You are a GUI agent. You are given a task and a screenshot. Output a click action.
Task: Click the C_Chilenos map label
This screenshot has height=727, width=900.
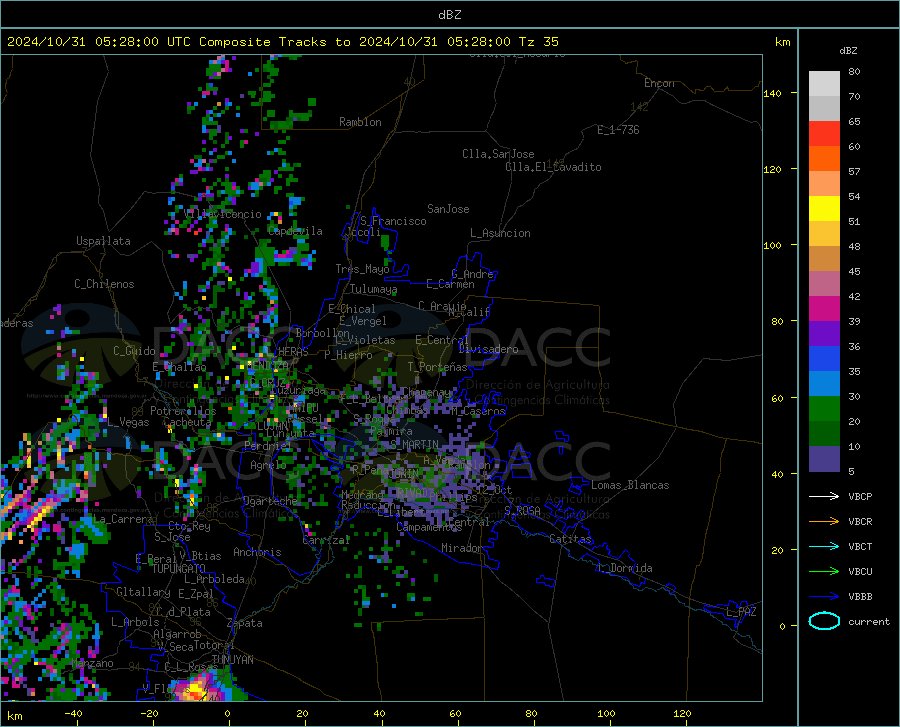pos(104,284)
